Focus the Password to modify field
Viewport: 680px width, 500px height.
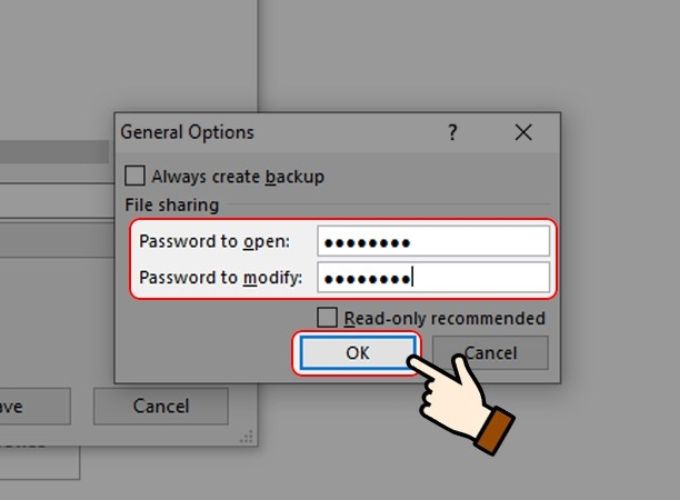433,278
